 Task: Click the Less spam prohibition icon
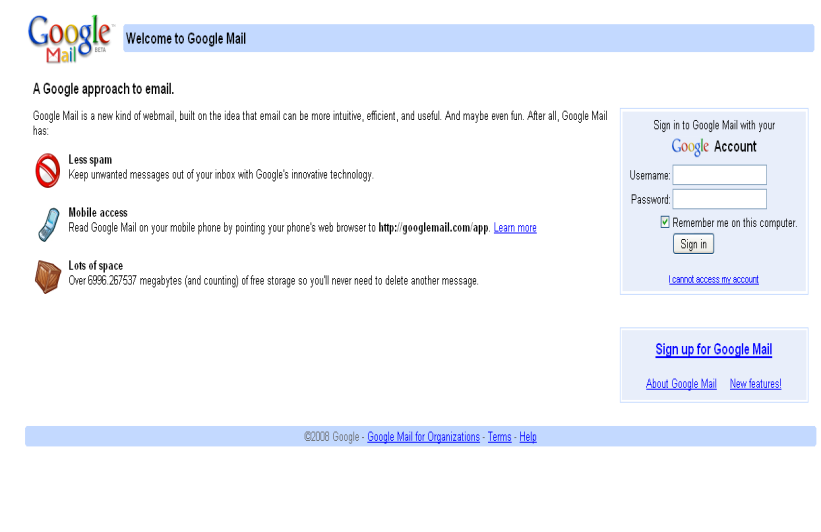[48, 170]
